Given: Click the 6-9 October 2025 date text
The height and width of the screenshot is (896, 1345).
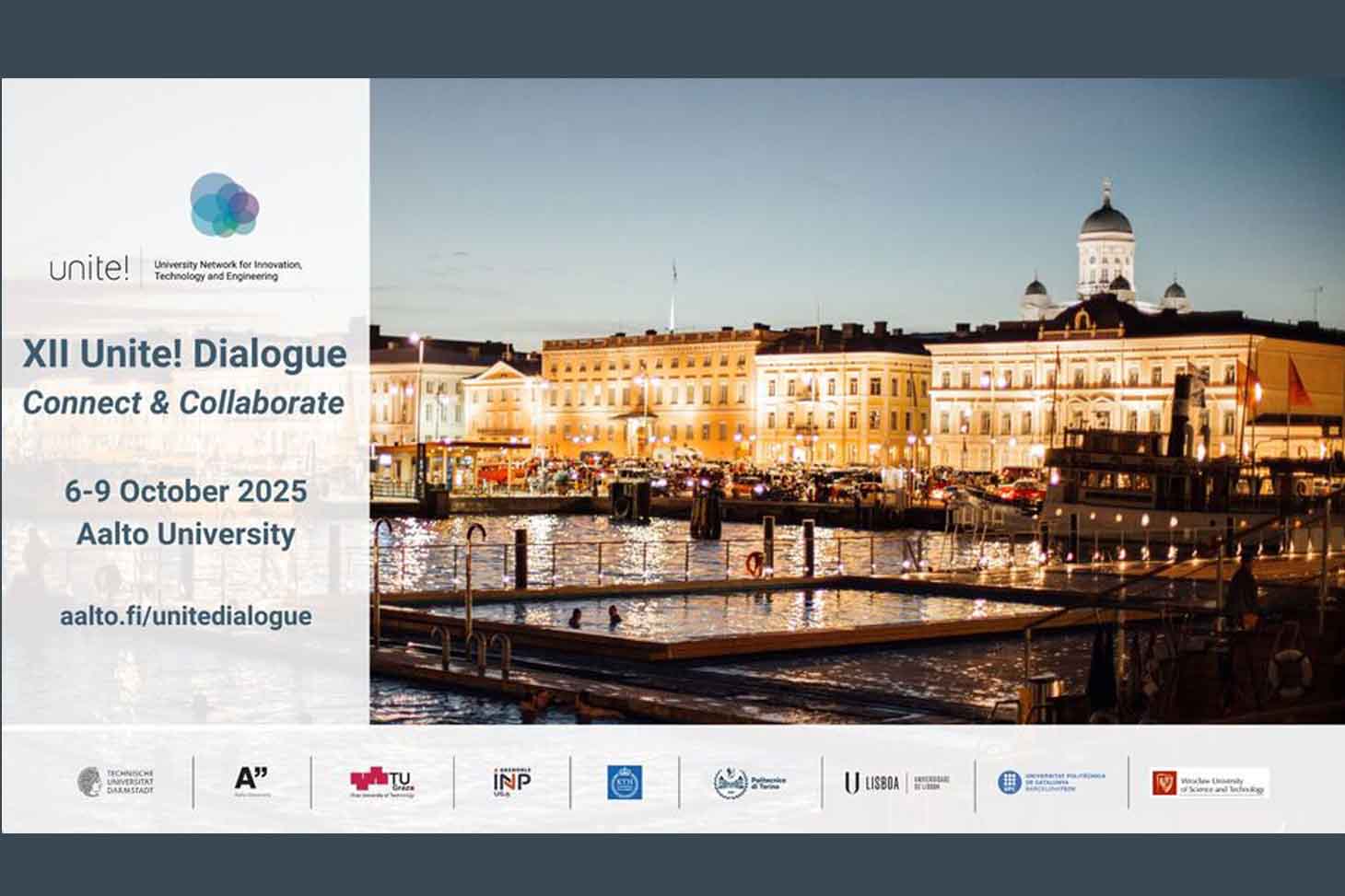Looking at the screenshot, I should click(185, 491).
